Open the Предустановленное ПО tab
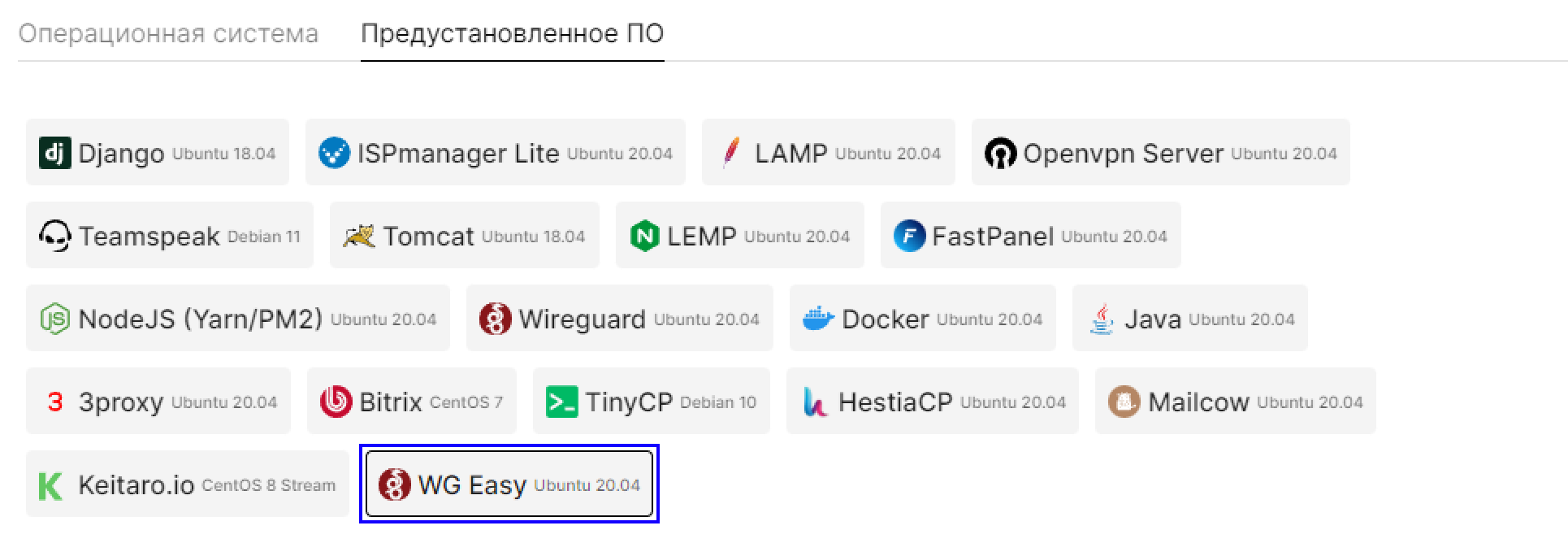Screen dimensions: 1568x543 (512, 34)
